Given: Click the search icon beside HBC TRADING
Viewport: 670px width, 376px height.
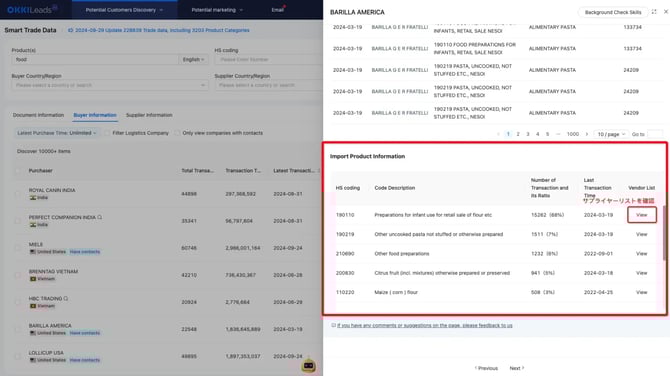Looking at the screenshot, I should pyautogui.click(x=66, y=298).
